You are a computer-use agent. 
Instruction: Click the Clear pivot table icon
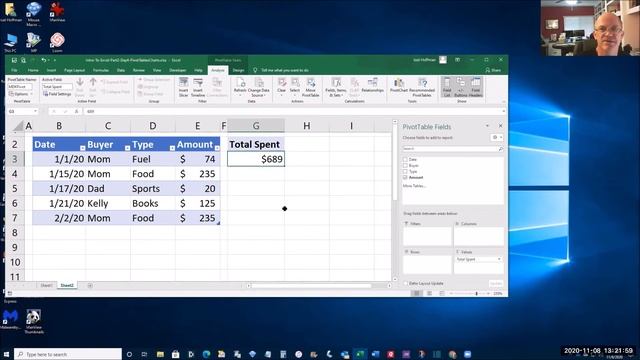click(x=282, y=86)
